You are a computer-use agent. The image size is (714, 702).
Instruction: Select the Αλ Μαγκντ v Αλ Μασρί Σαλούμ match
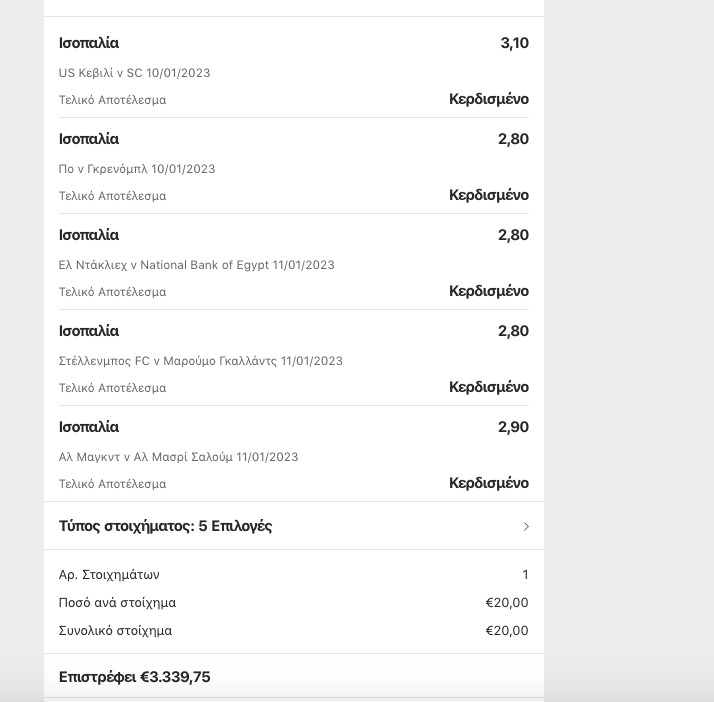point(179,457)
